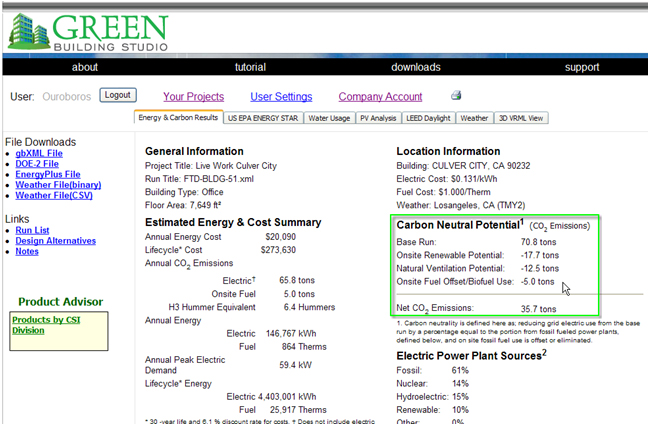
Task: Download the EnergyPlus File
Action: 48,174
